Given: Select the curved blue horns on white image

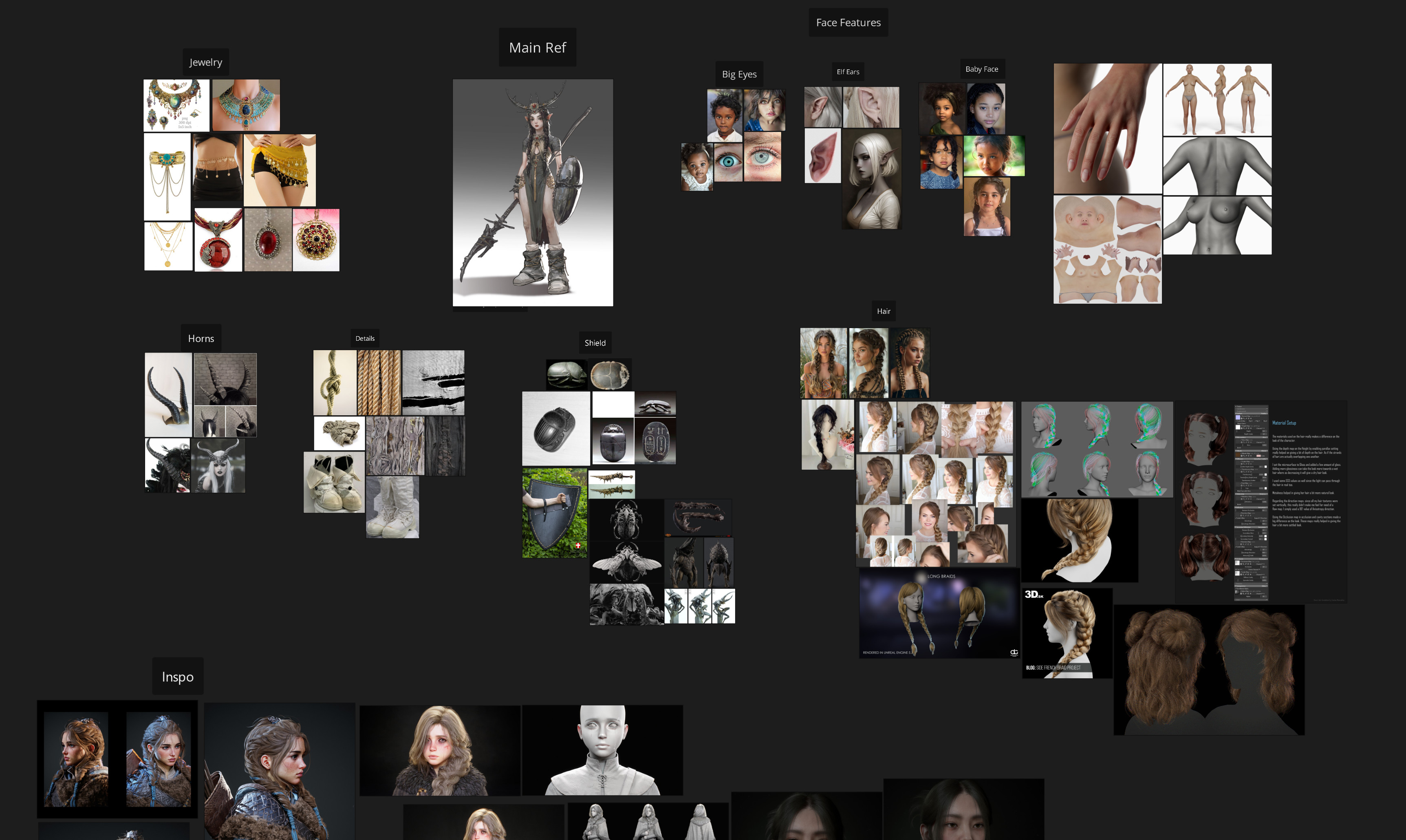Looking at the screenshot, I should click(168, 395).
